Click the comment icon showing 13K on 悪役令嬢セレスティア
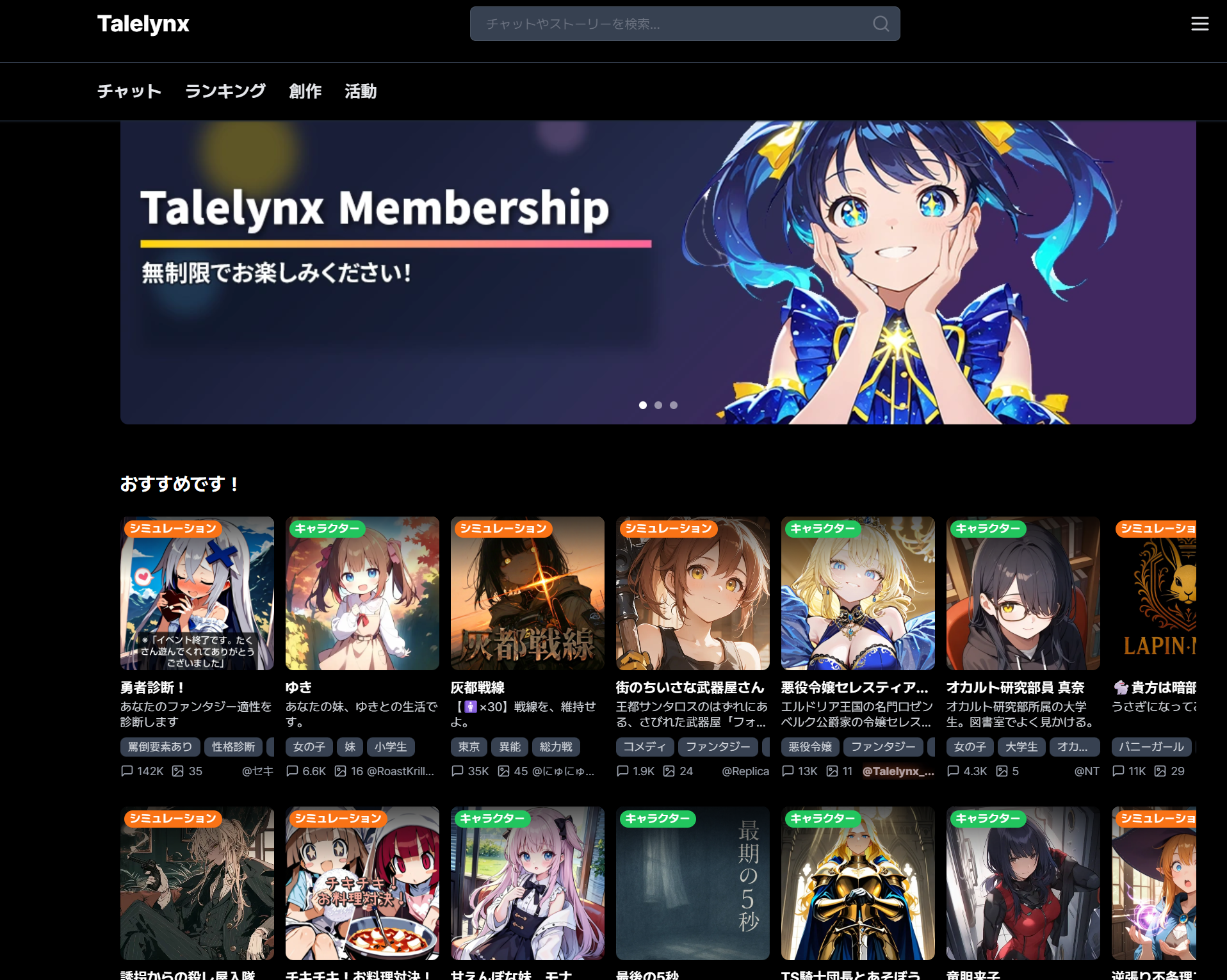This screenshot has width=1227, height=980. tap(788, 771)
